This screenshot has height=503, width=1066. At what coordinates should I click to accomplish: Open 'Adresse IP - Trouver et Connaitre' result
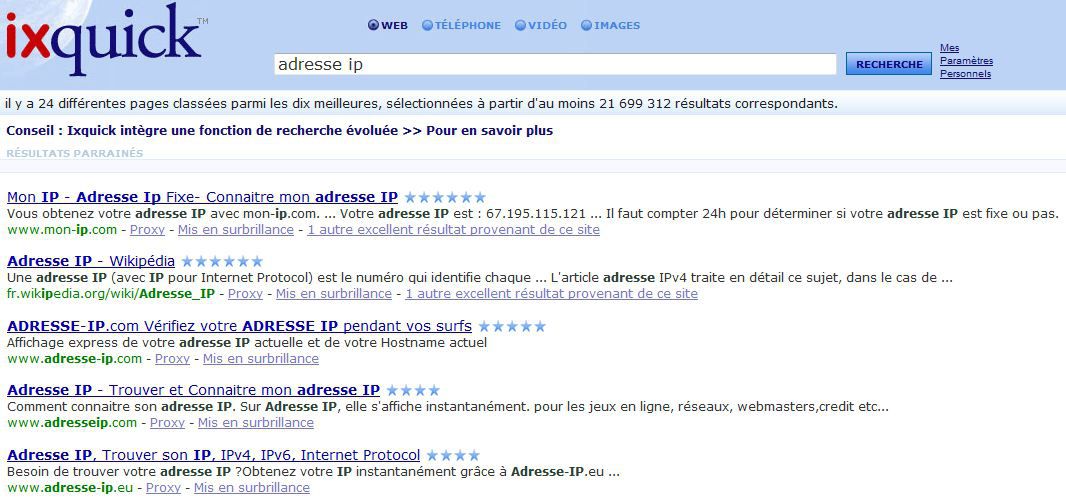(x=193, y=390)
